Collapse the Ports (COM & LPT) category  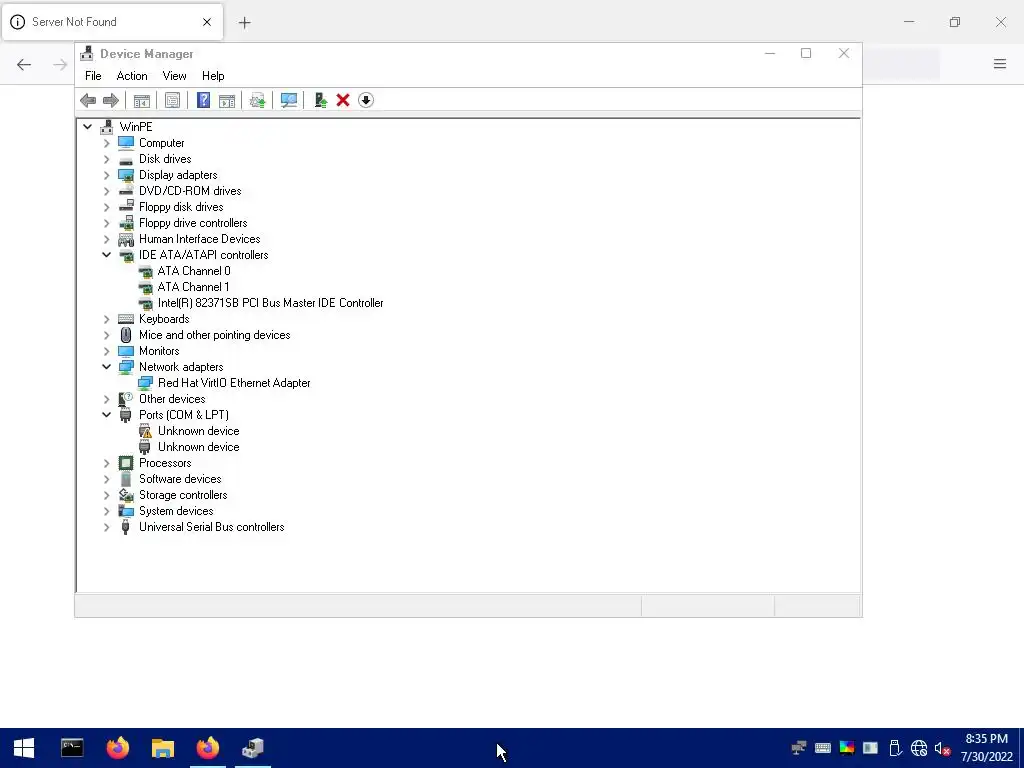pos(106,415)
